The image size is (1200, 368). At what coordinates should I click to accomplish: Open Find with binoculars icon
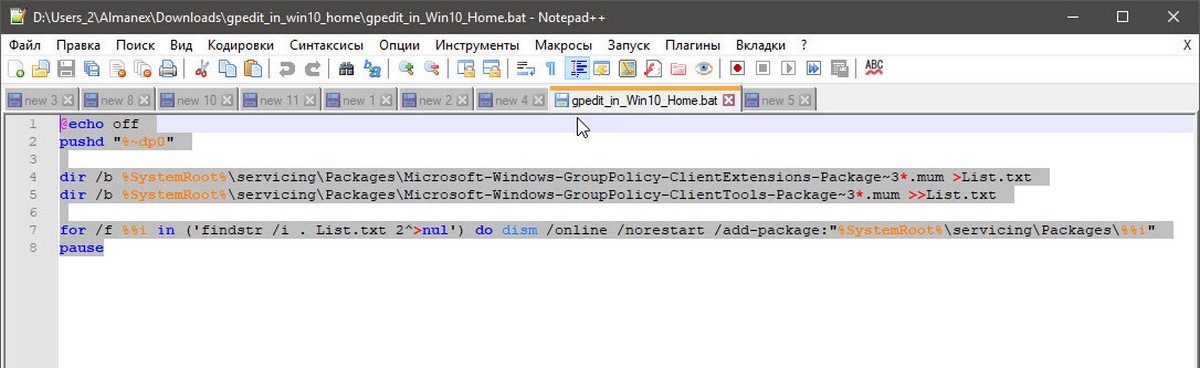click(347, 69)
